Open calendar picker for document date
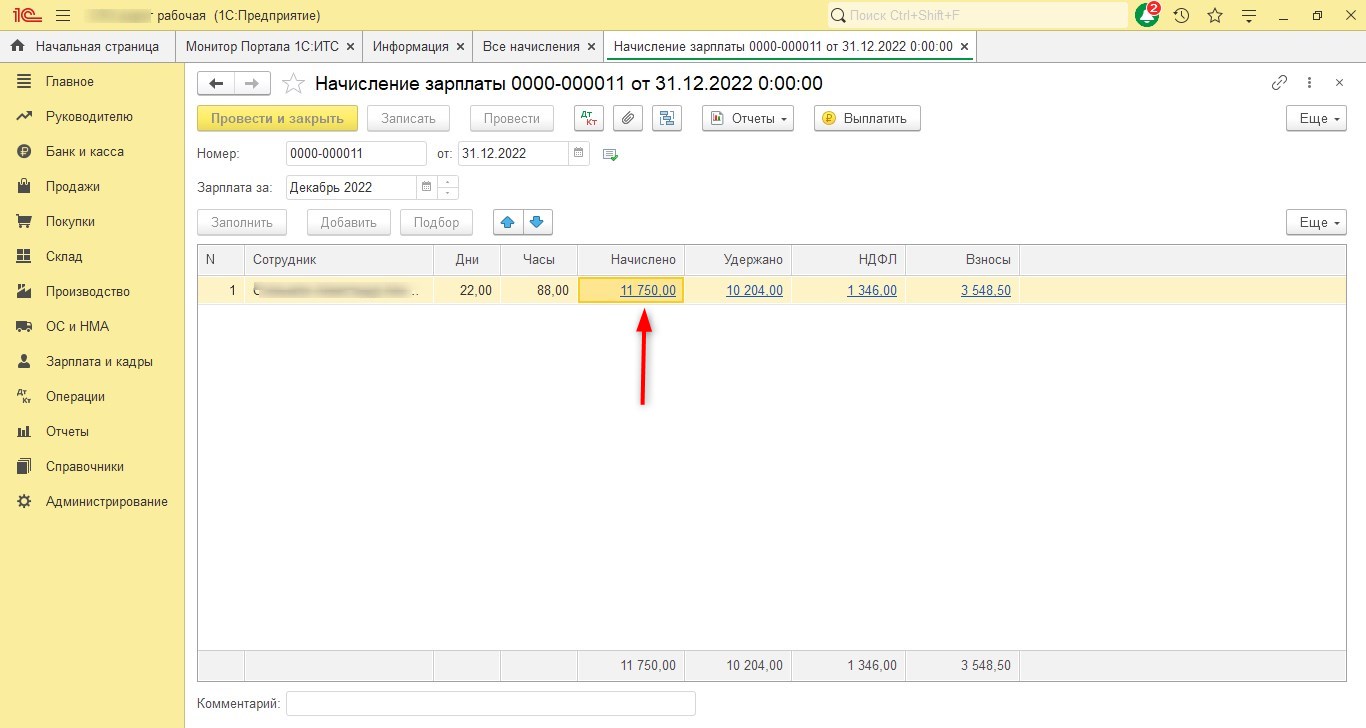Screen dimensions: 1366x728 tap(579, 154)
